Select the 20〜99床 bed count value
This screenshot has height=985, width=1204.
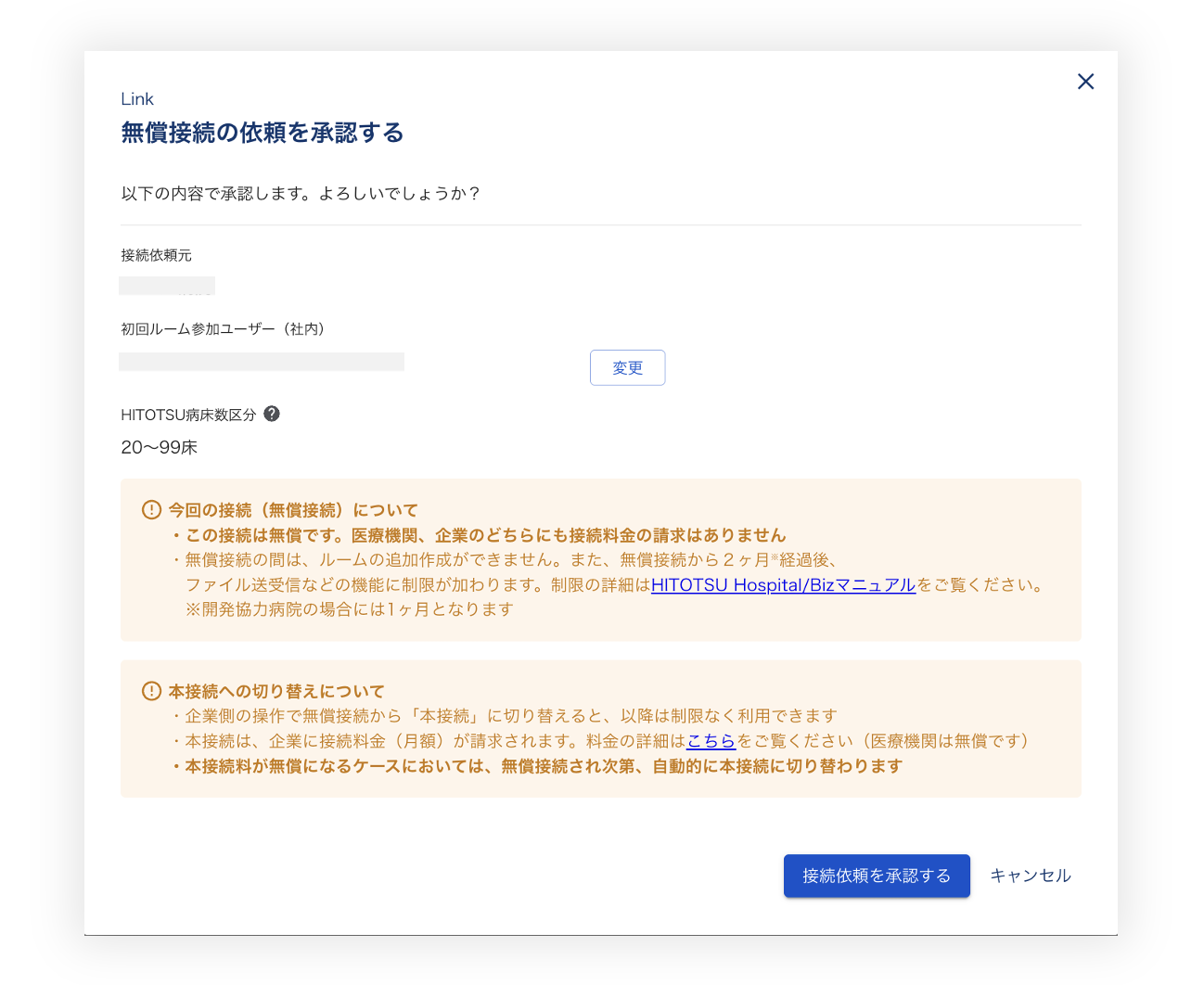(x=160, y=448)
